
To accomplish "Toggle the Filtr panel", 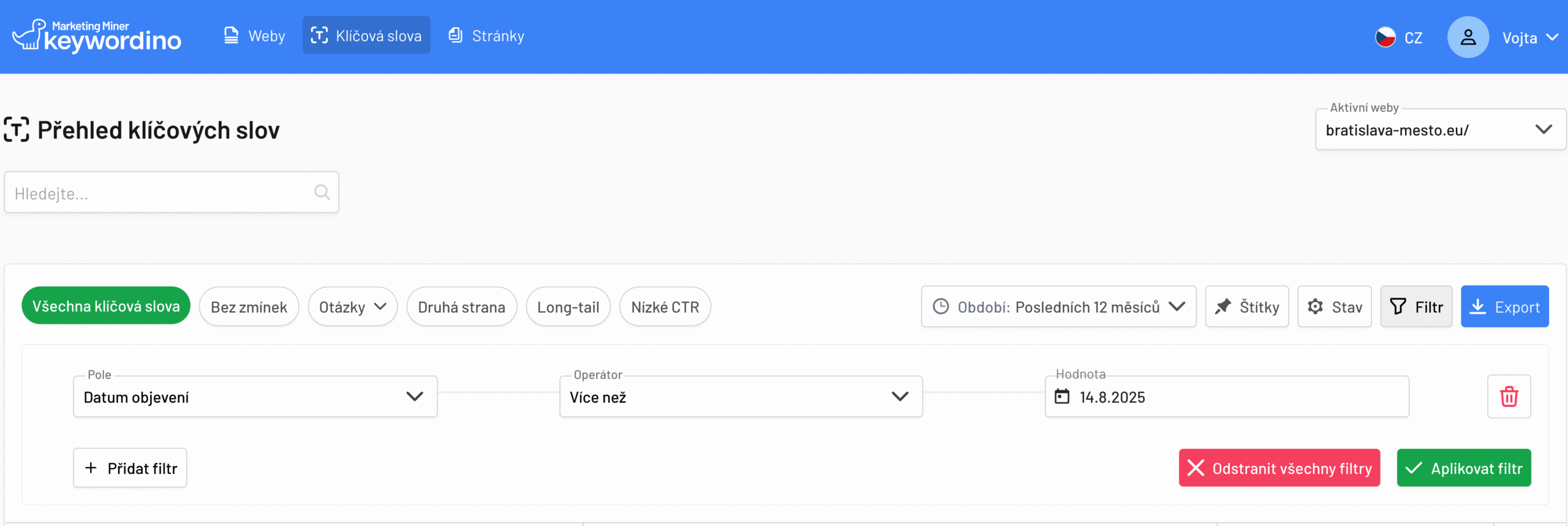I will tap(1415, 307).
